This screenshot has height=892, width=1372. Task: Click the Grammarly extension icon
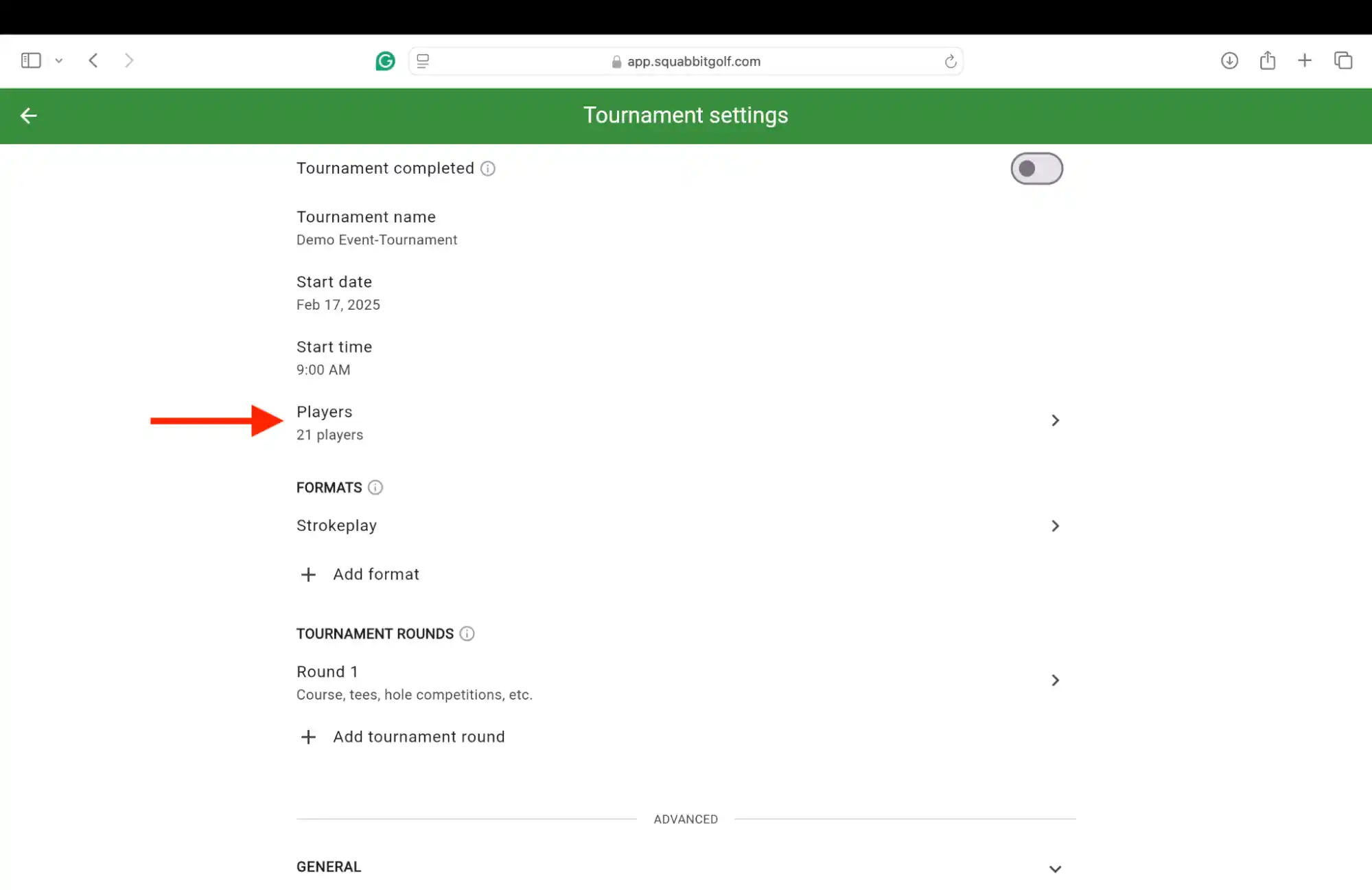point(385,61)
